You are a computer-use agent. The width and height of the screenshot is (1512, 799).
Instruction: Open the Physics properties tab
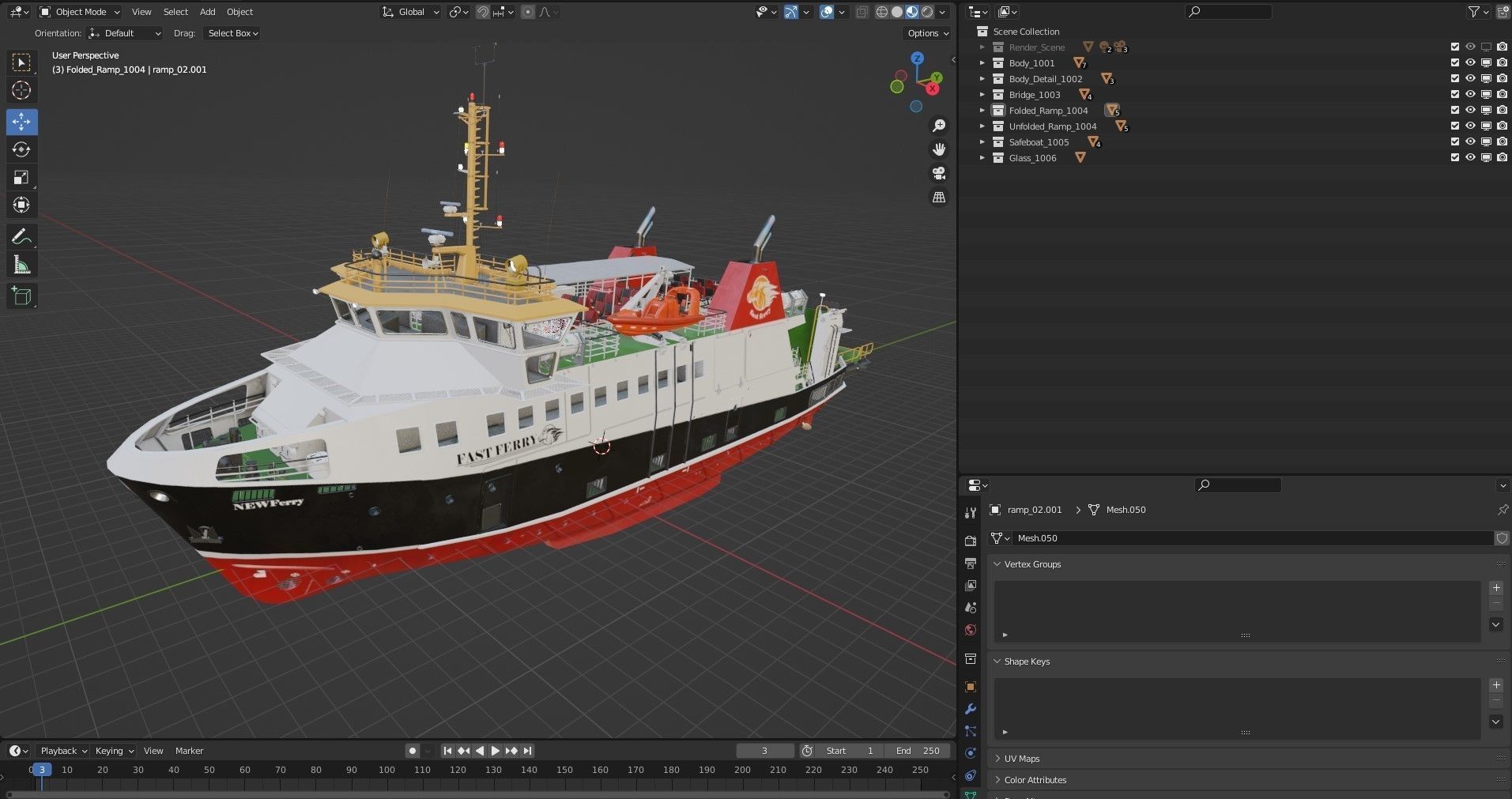click(x=971, y=753)
